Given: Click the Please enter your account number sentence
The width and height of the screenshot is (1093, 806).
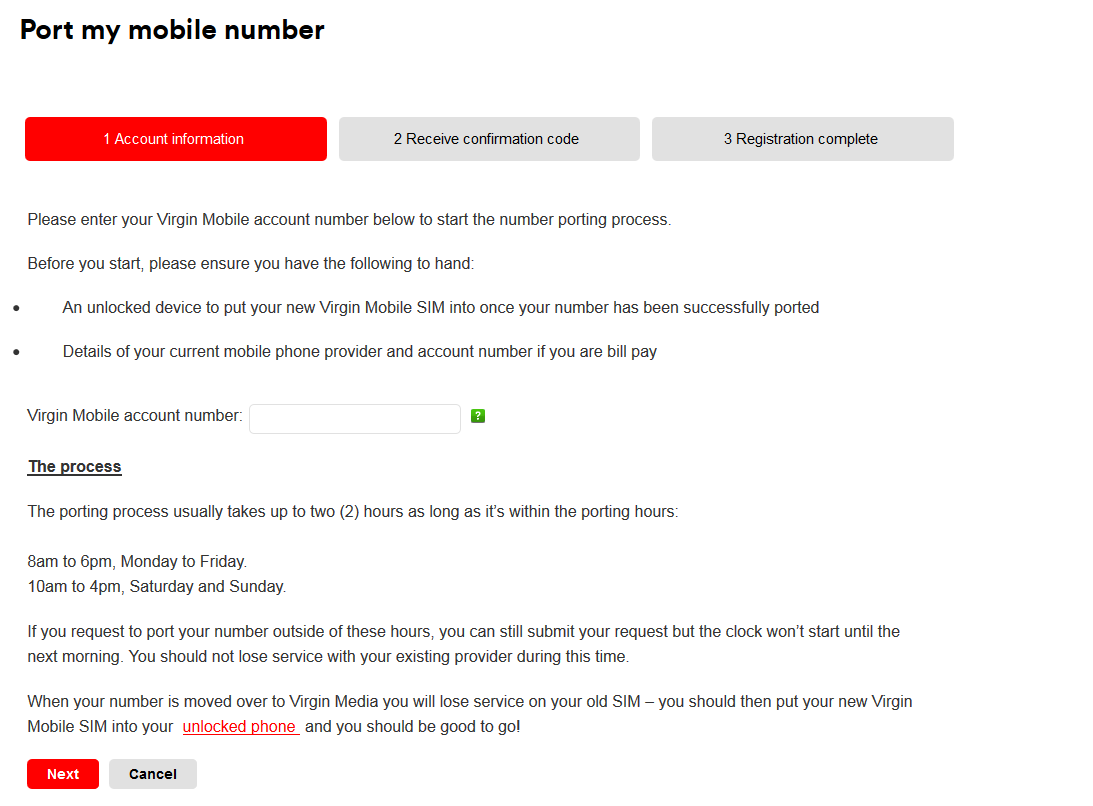Looking at the screenshot, I should point(349,220).
